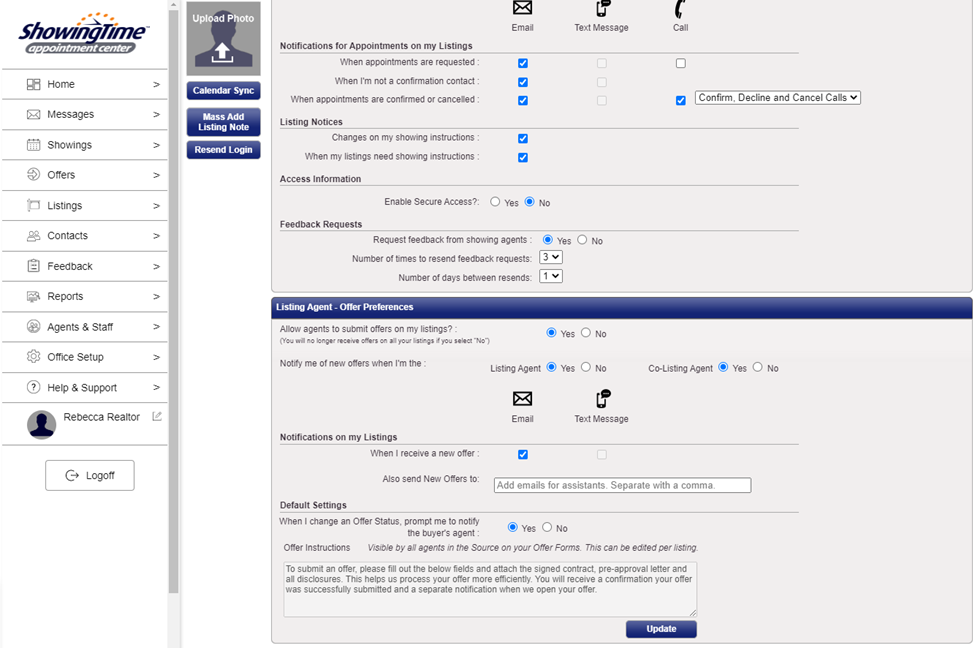Click the edit profile icon beside Rebecca Realtor
This screenshot has width=975, height=648.
(157, 416)
